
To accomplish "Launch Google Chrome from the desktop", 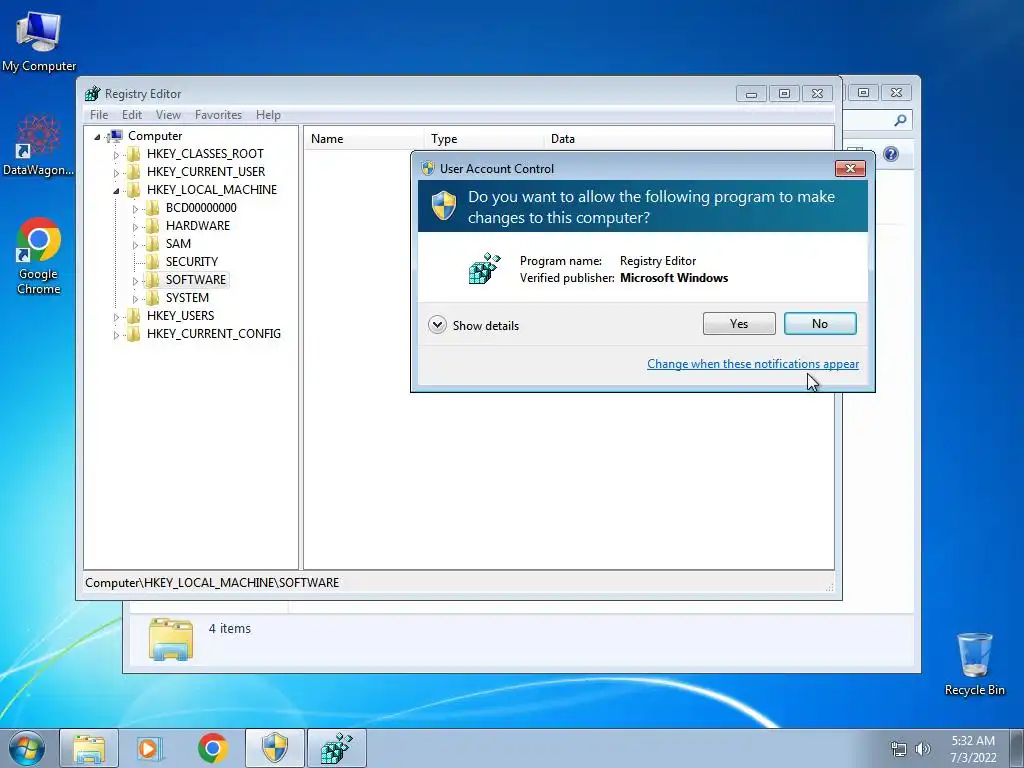I will 39,256.
